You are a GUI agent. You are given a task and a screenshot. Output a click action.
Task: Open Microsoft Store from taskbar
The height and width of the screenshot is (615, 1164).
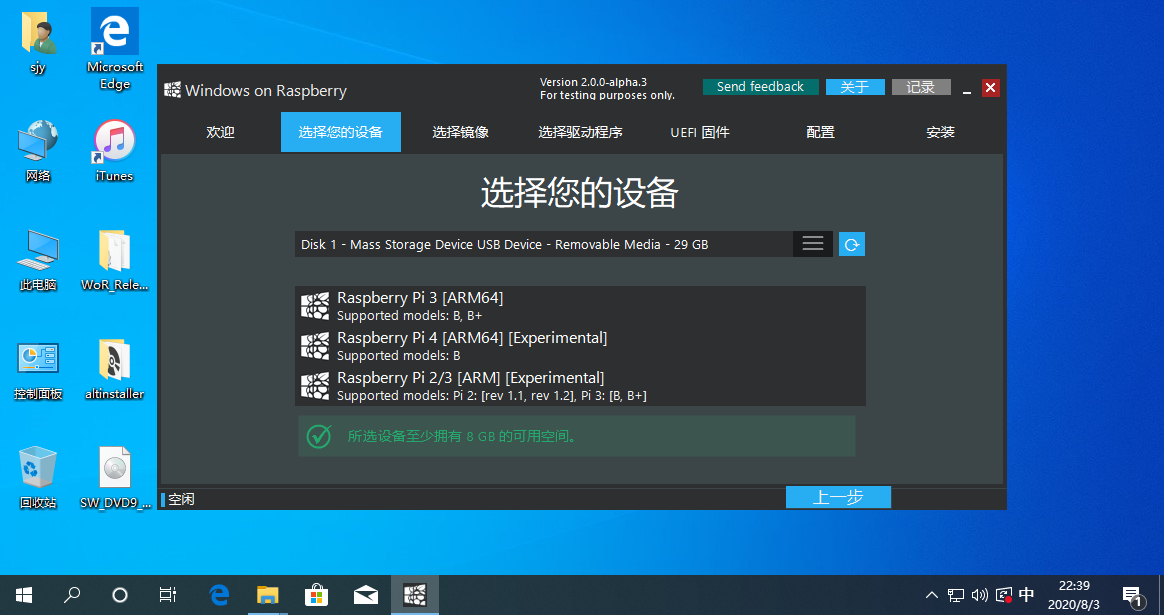[316, 595]
